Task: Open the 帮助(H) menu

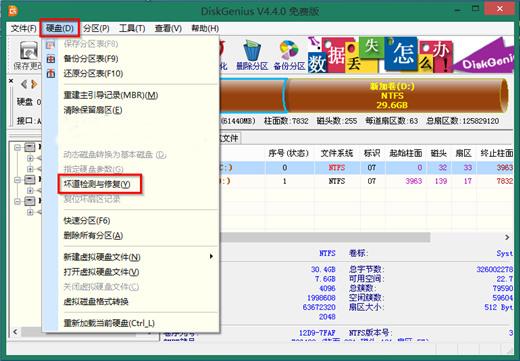Action: 205,28
